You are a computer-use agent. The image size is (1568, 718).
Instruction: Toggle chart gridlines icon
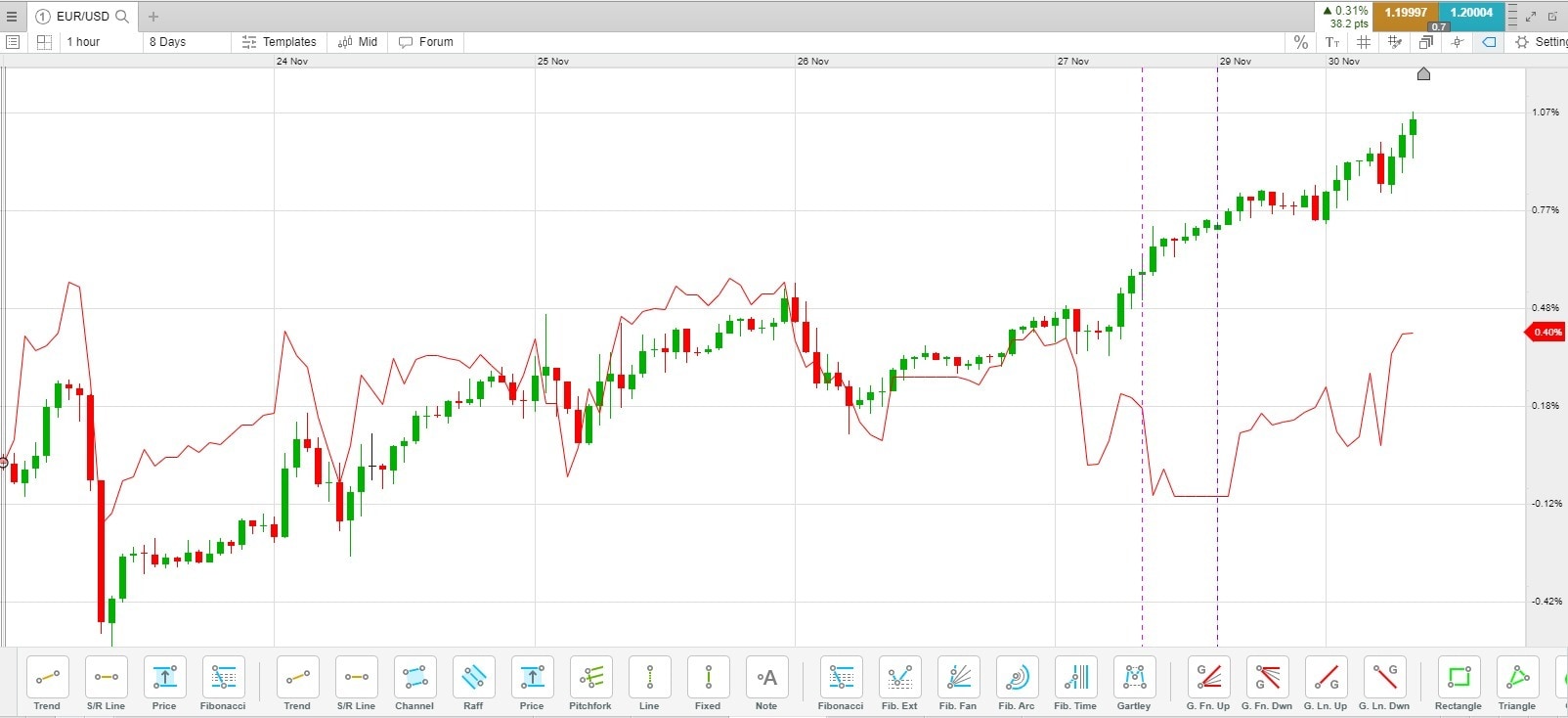(1364, 42)
